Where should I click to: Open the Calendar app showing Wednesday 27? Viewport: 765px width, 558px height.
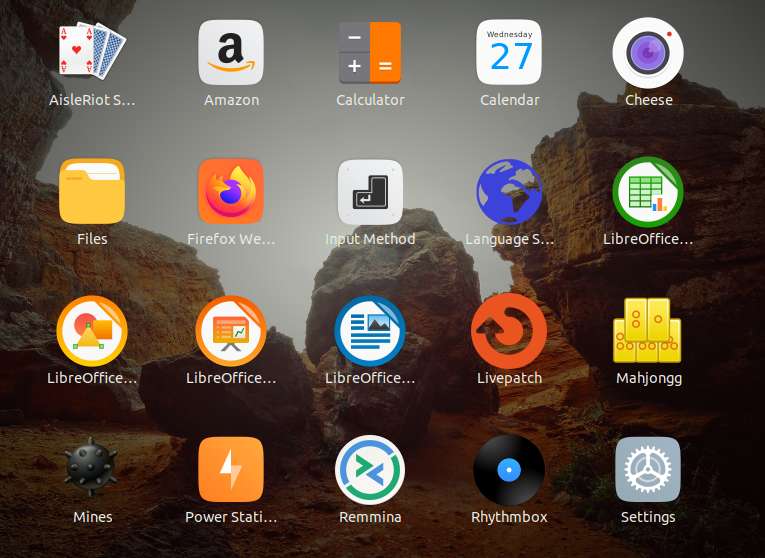coord(509,52)
